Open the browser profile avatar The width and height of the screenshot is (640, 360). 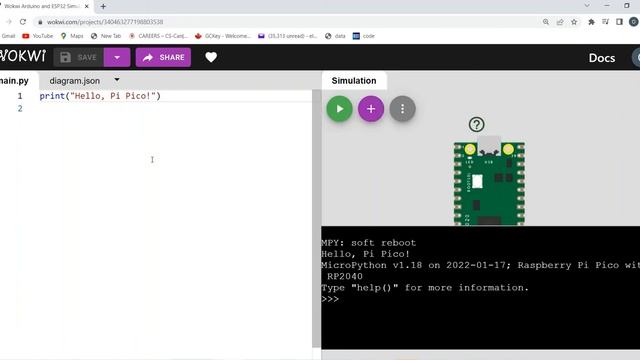[x=634, y=22]
